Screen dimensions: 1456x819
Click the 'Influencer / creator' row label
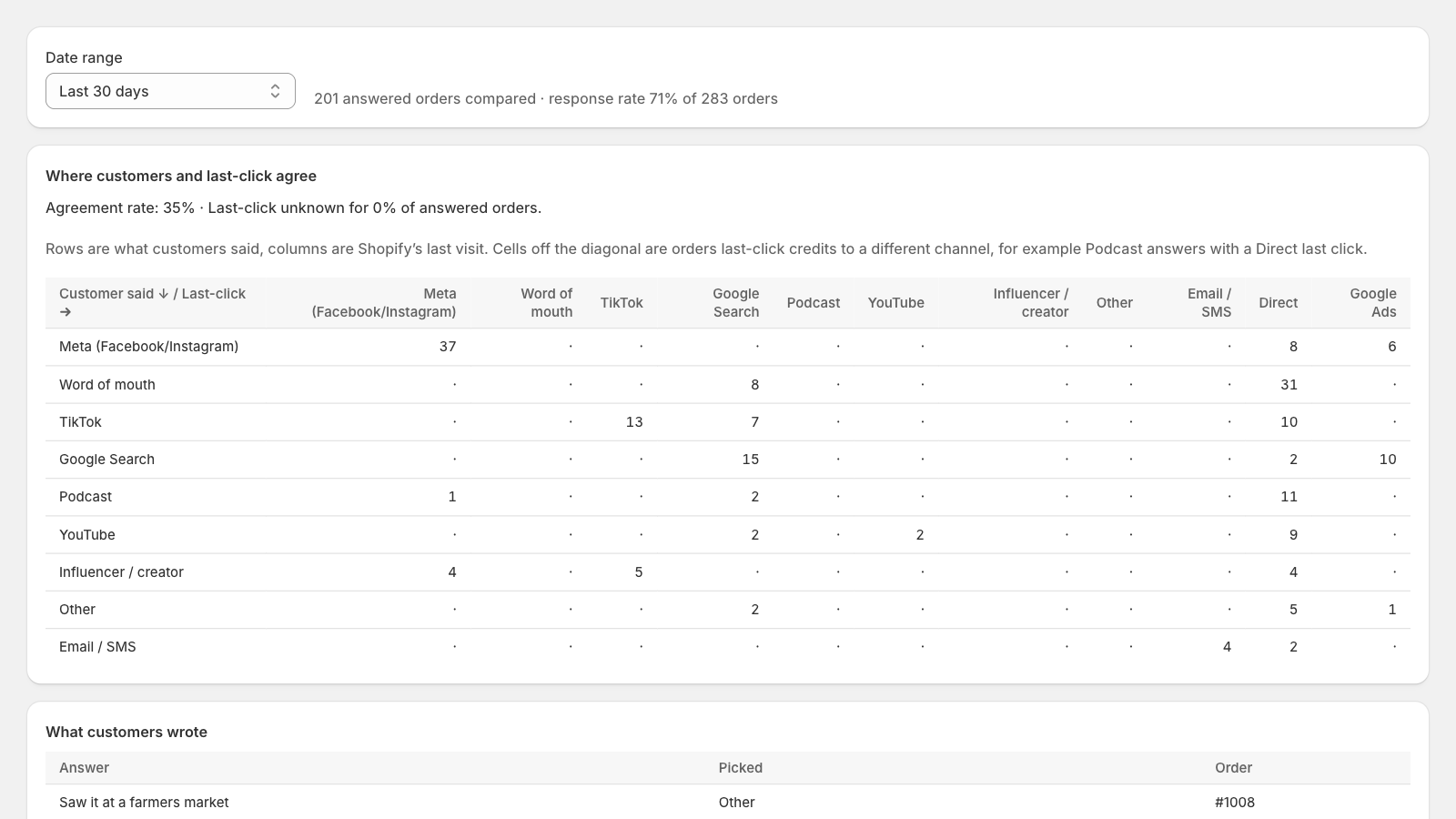pos(121,572)
